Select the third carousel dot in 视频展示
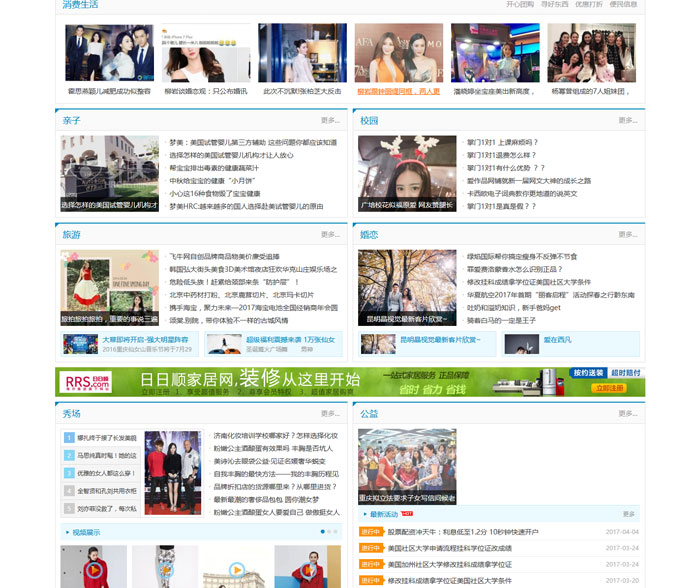 click(336, 532)
